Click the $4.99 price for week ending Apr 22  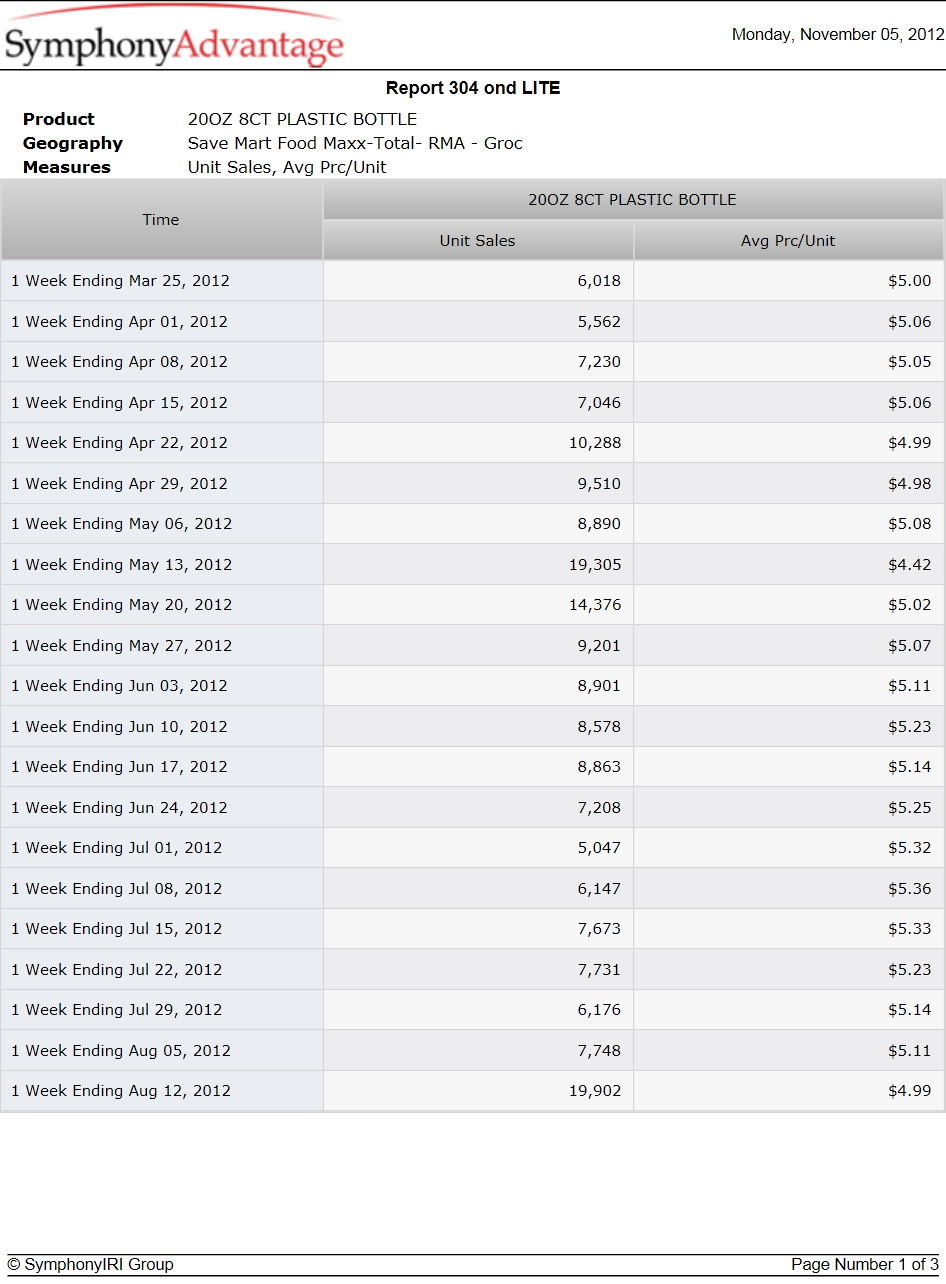click(x=909, y=443)
